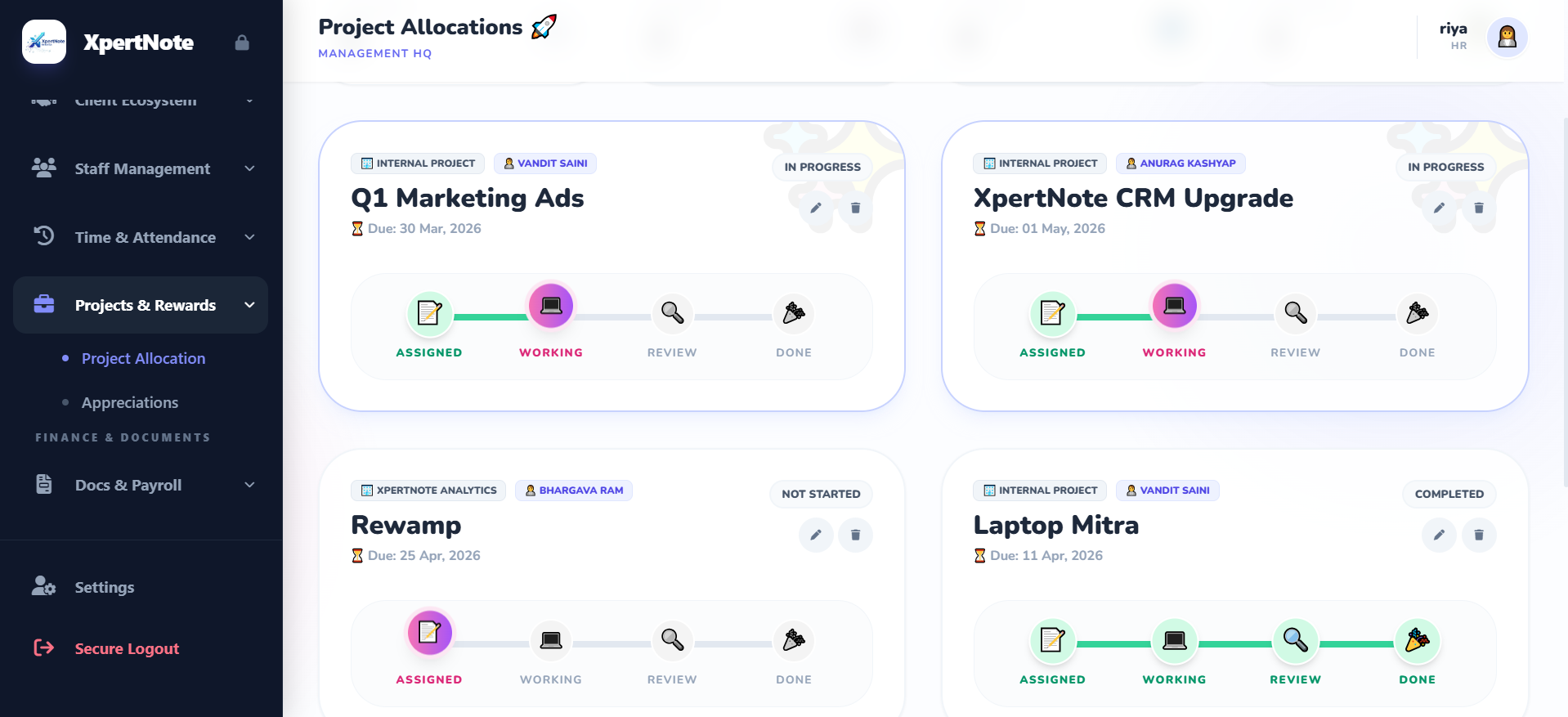This screenshot has height=717, width=1568.
Task: Click the Bhargava Ram assignee tag
Action: 574,491
